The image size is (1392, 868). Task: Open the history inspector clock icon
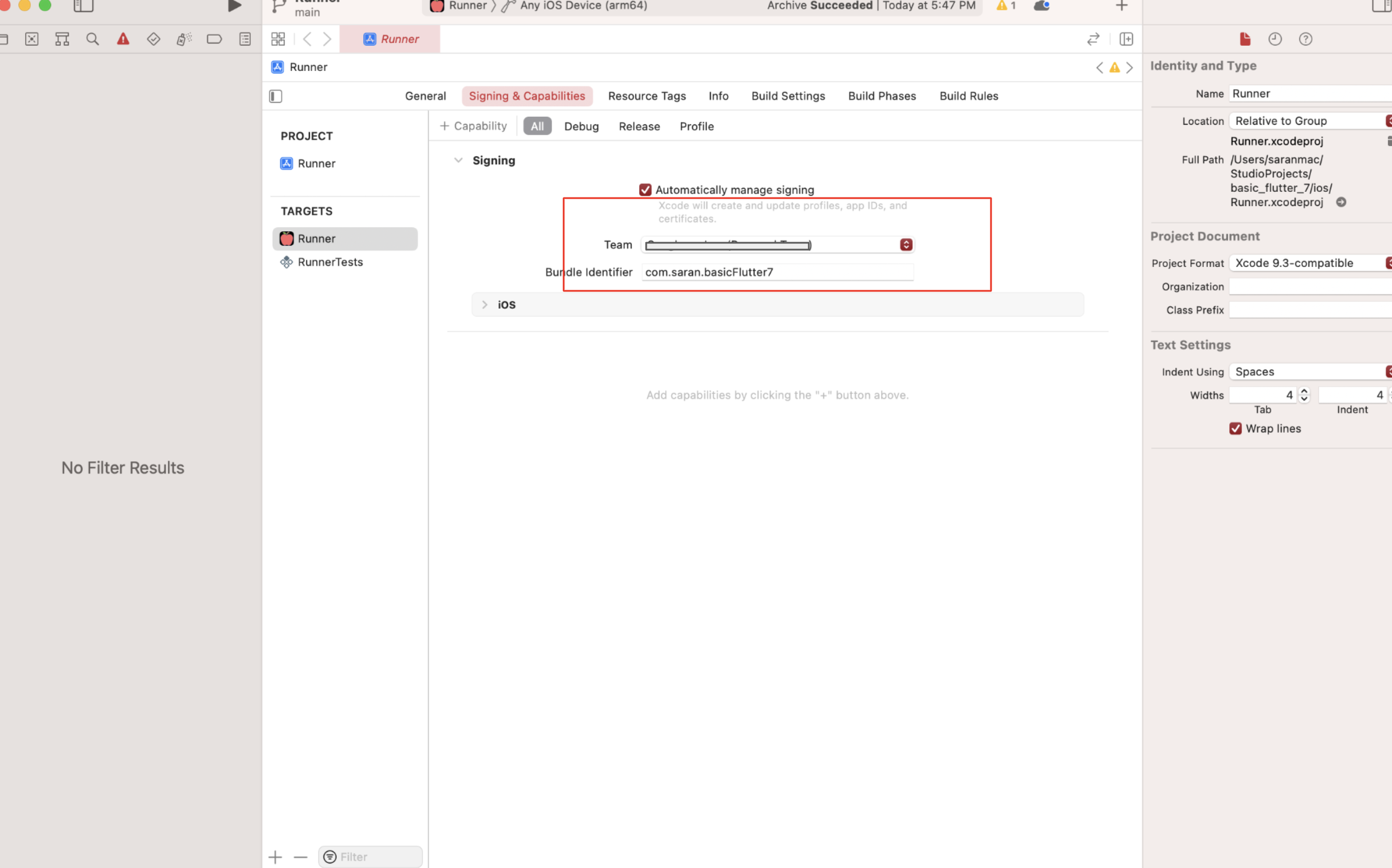[1275, 39]
